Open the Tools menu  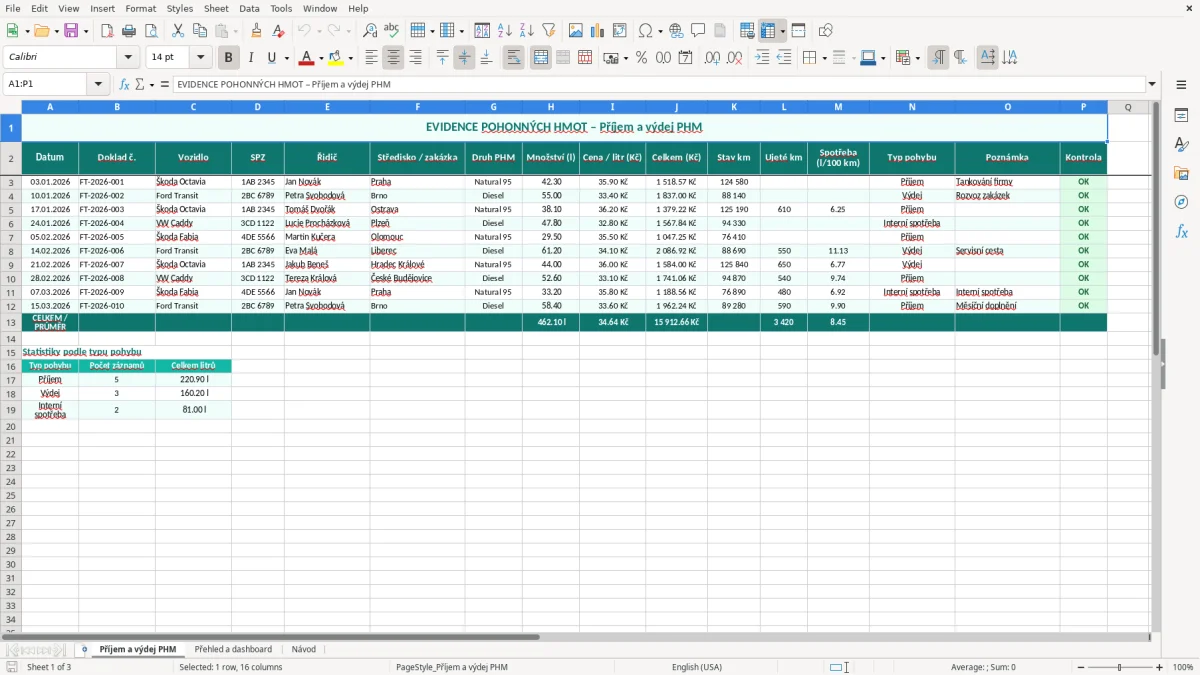281,8
